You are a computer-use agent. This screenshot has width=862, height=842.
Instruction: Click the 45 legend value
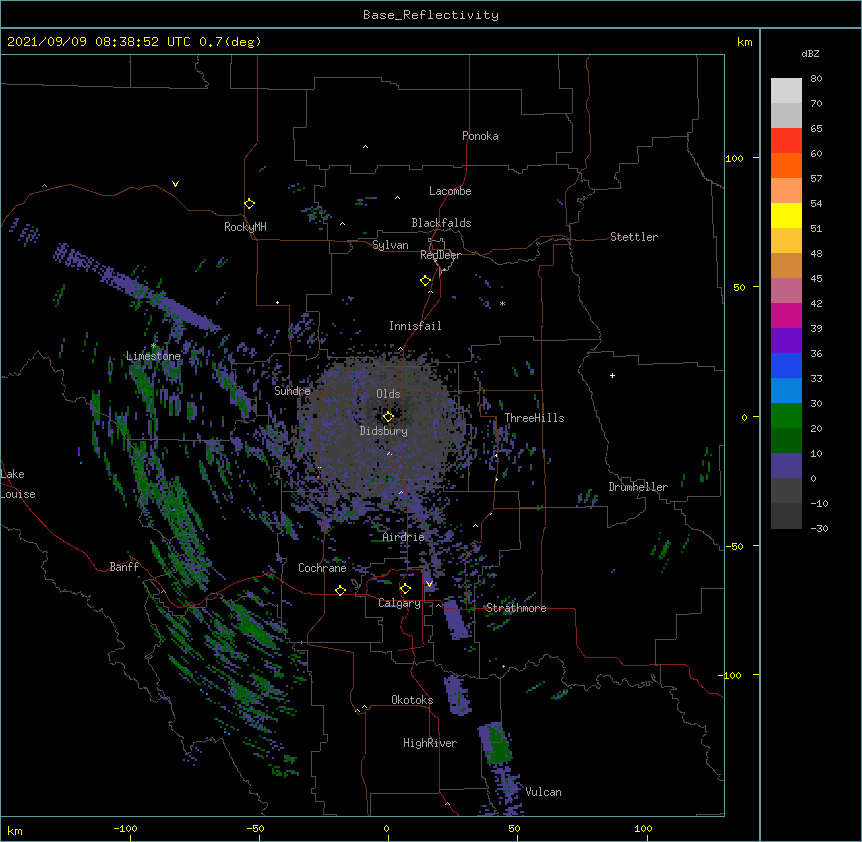(x=816, y=279)
